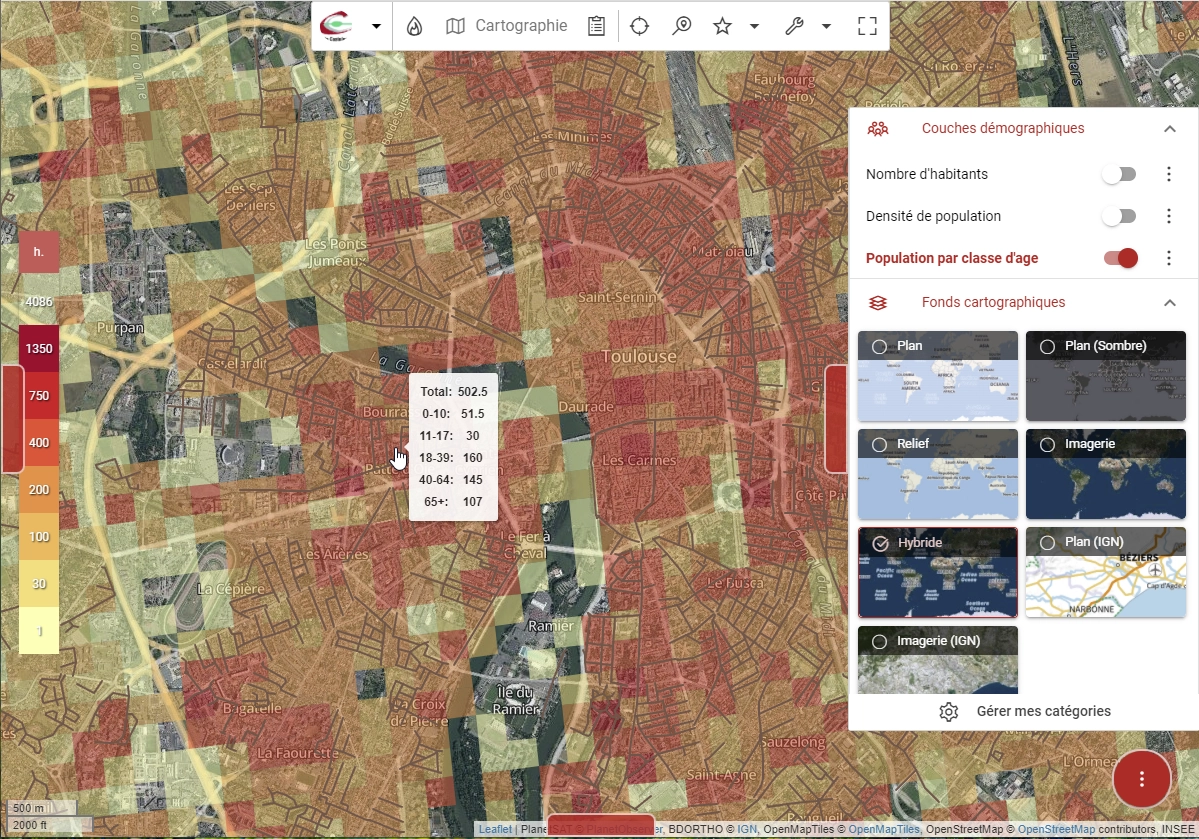Follow the OpenStreetMap attribution link

coord(1057,829)
